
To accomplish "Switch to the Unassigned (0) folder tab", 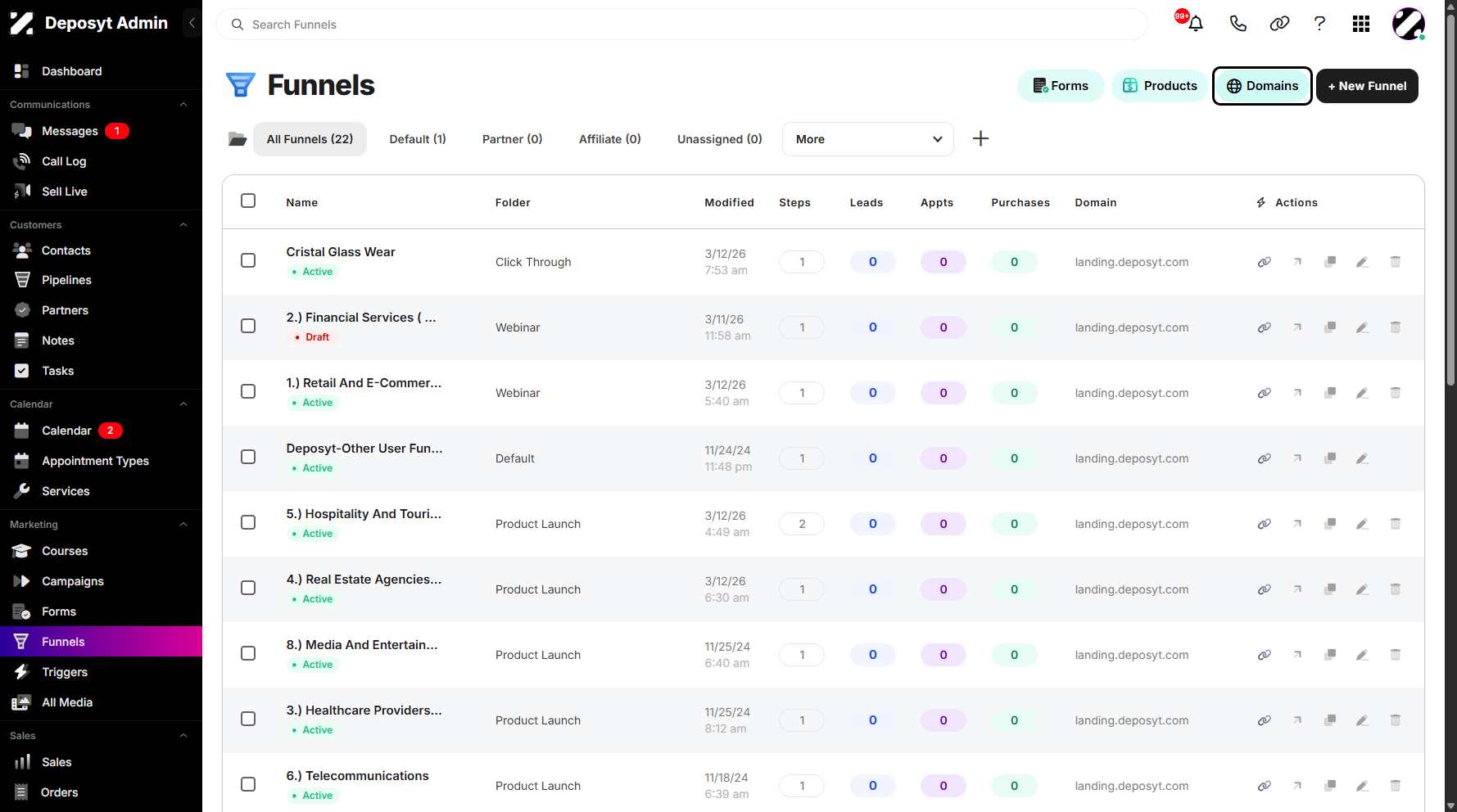I will [720, 139].
